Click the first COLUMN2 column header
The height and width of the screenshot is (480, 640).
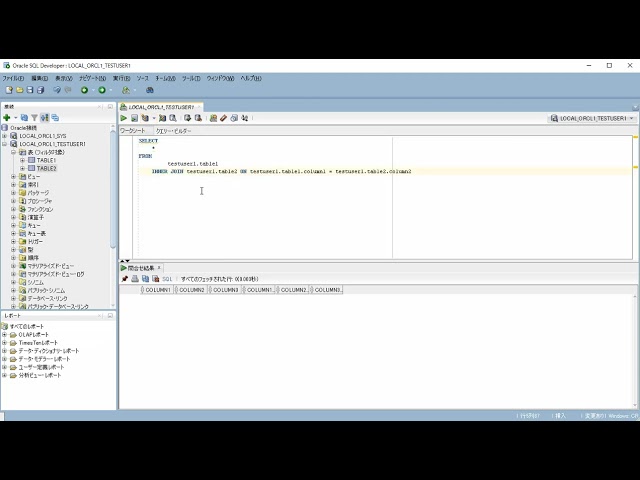191,290
